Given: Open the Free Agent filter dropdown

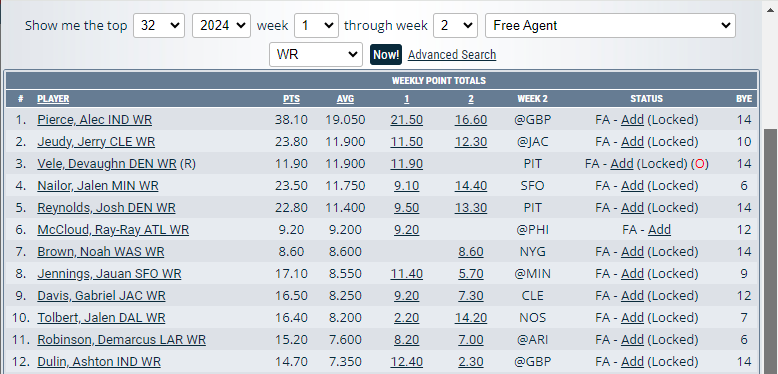Looking at the screenshot, I should 610,26.
